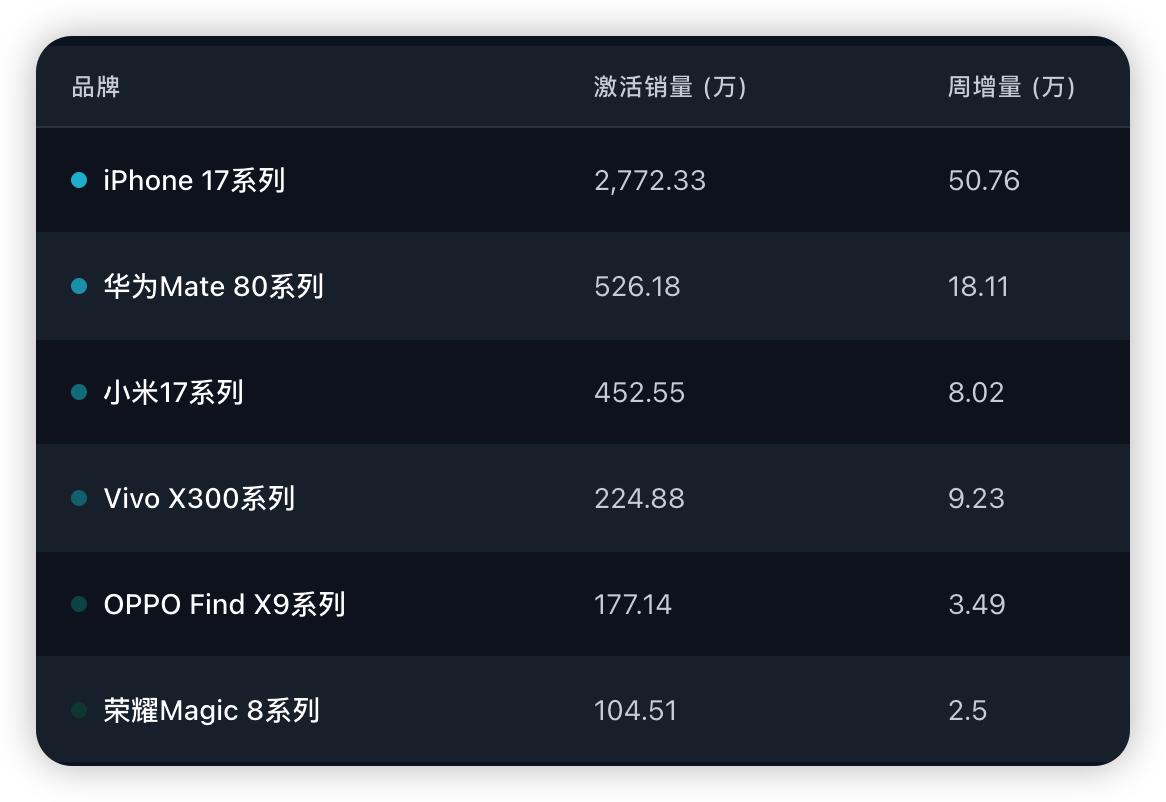
Task: Click the 品牌 column header
Action: pyautogui.click(x=96, y=87)
